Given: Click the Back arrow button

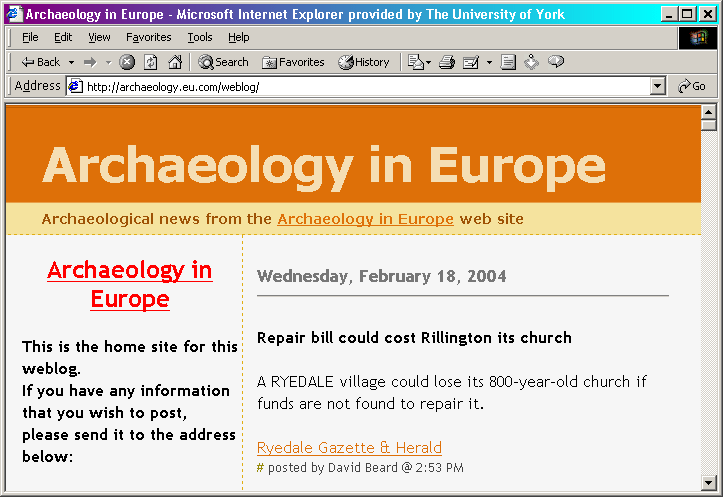Looking at the screenshot, I should coord(41,62).
